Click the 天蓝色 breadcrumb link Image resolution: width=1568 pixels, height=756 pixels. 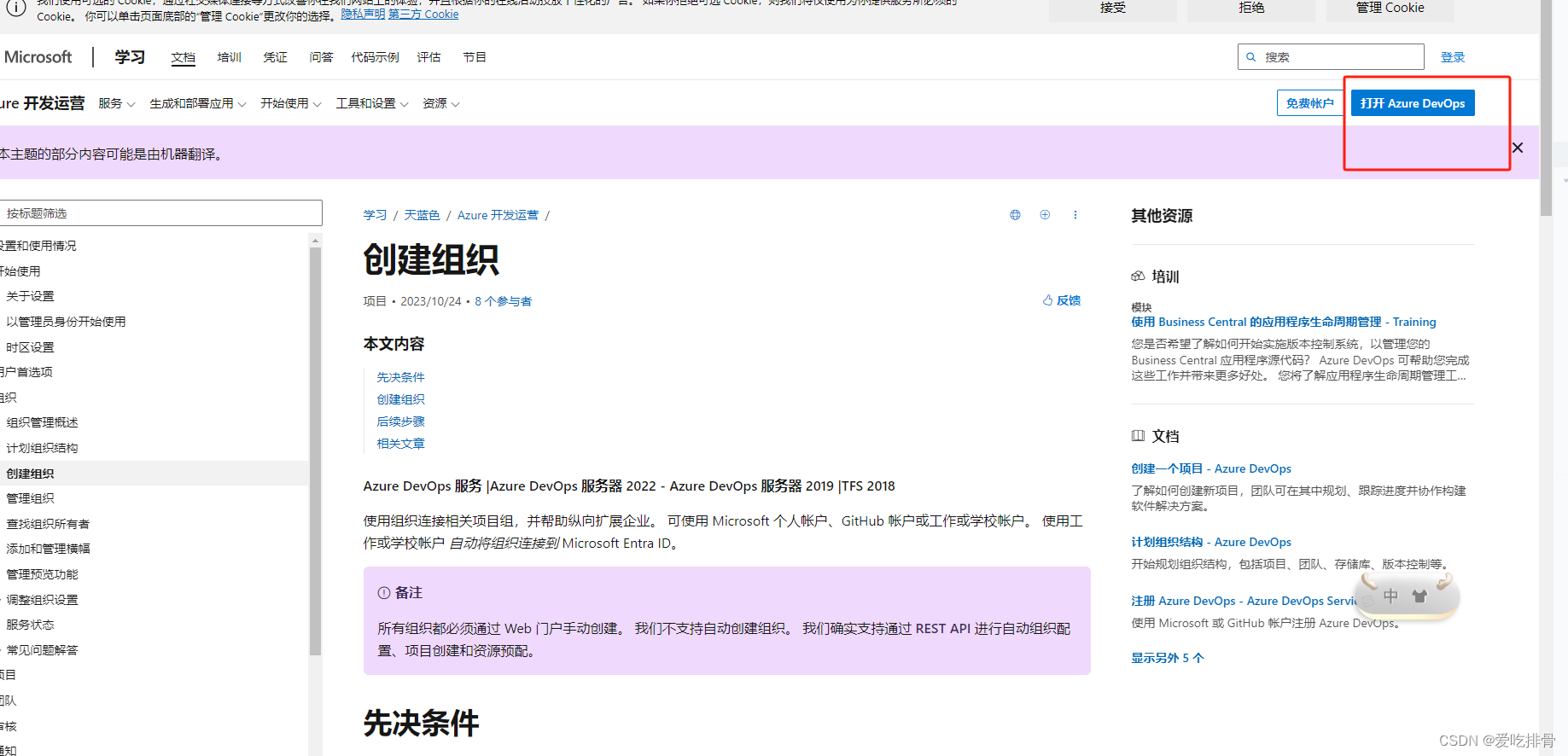422,215
